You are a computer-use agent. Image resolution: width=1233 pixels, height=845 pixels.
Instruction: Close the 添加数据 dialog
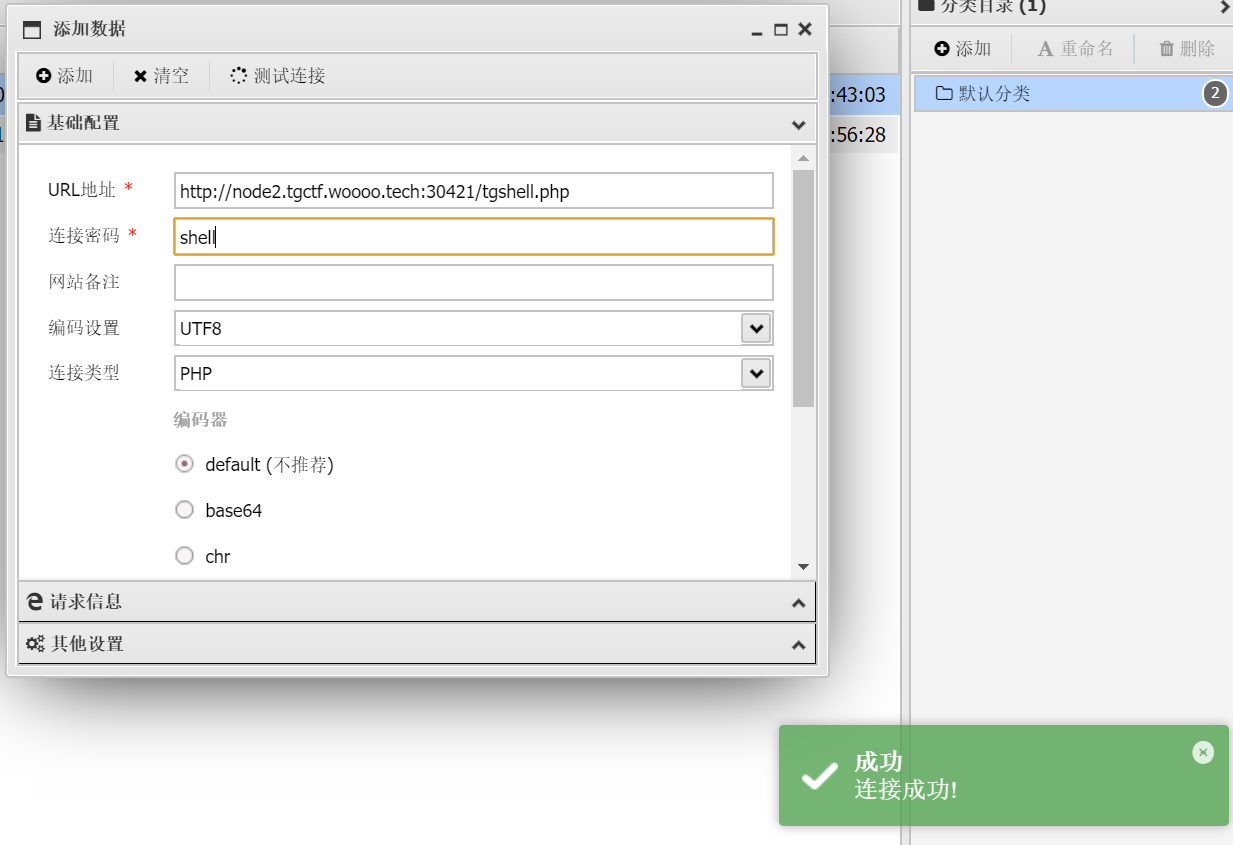pyautogui.click(x=805, y=30)
